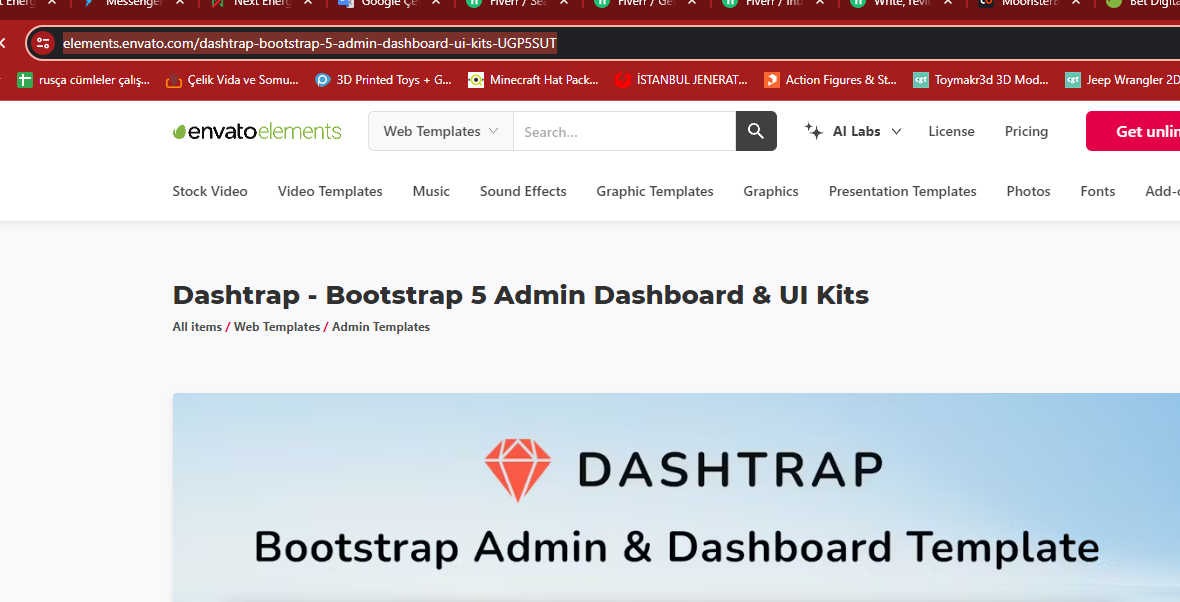Viewport: 1180px width, 602px height.
Task: Open the 'Çelik Vida ve Somu...' bookmark
Action: tap(232, 80)
